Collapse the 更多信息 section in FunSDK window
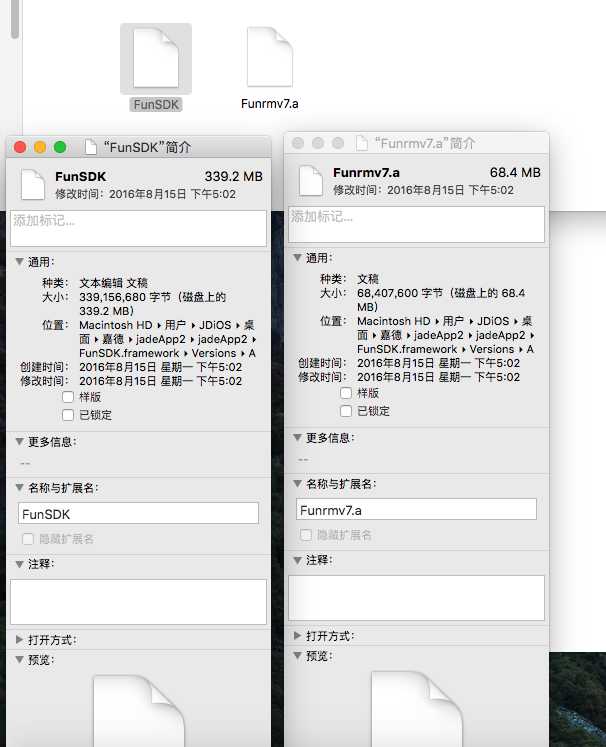Image resolution: width=606 pixels, height=747 pixels. pyautogui.click(x=19, y=442)
